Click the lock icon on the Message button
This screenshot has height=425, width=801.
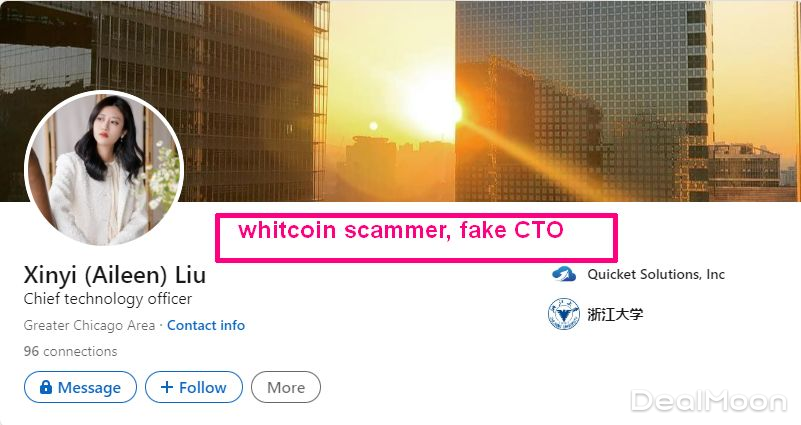point(45,387)
